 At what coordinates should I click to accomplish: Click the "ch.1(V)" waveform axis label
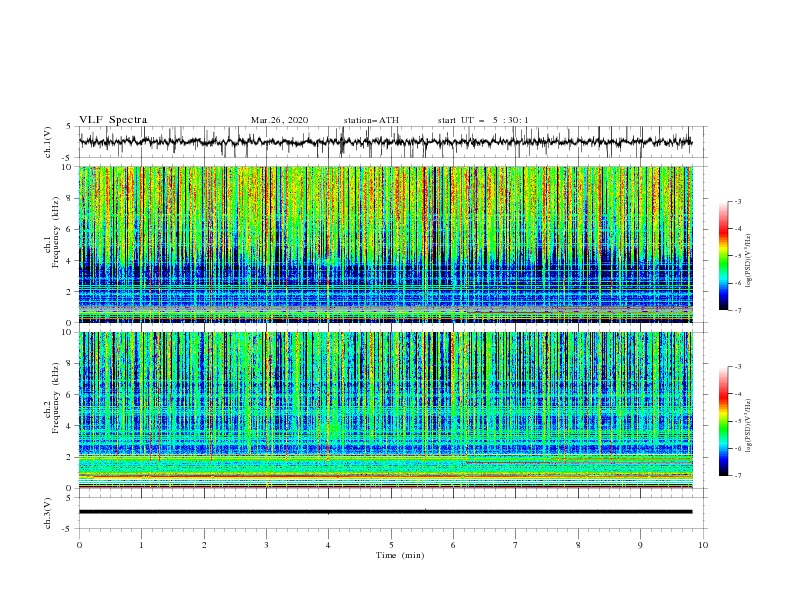(x=48, y=142)
